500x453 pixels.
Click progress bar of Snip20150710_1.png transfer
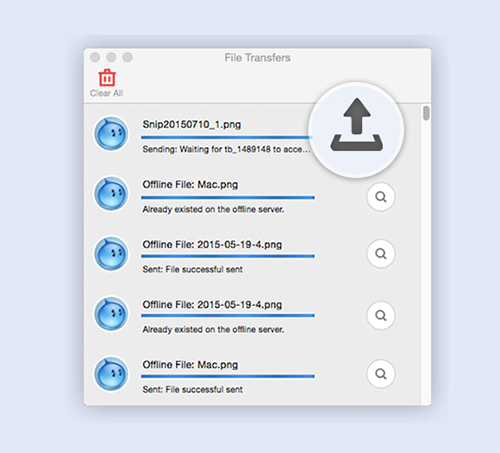(226, 137)
